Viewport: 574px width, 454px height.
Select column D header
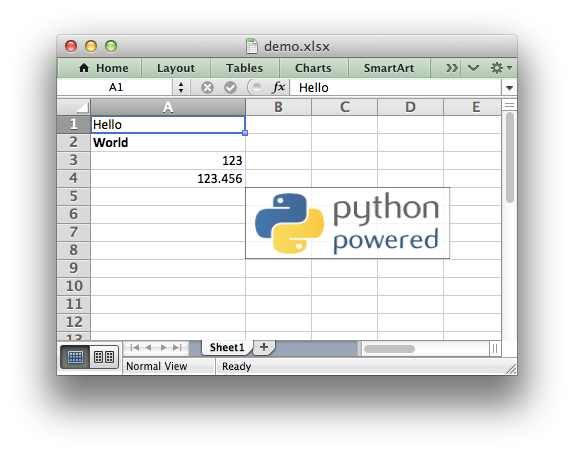[410, 107]
